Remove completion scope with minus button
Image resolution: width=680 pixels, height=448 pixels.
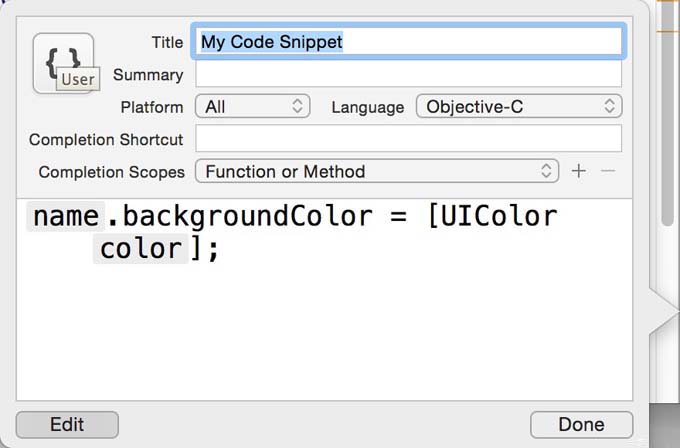click(607, 171)
